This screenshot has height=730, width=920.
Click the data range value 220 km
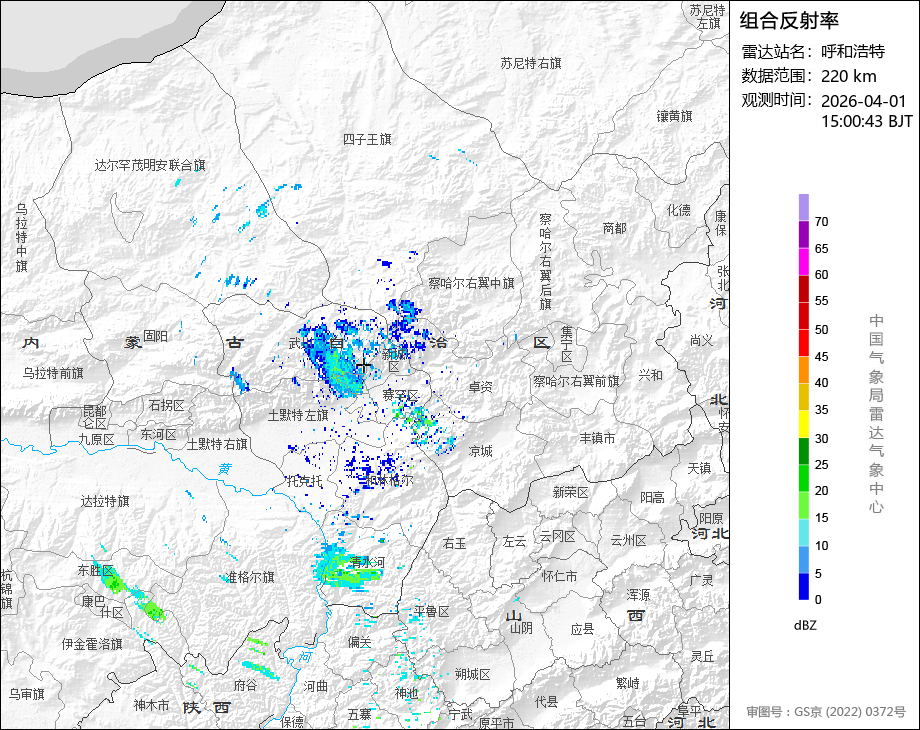[x=848, y=76]
